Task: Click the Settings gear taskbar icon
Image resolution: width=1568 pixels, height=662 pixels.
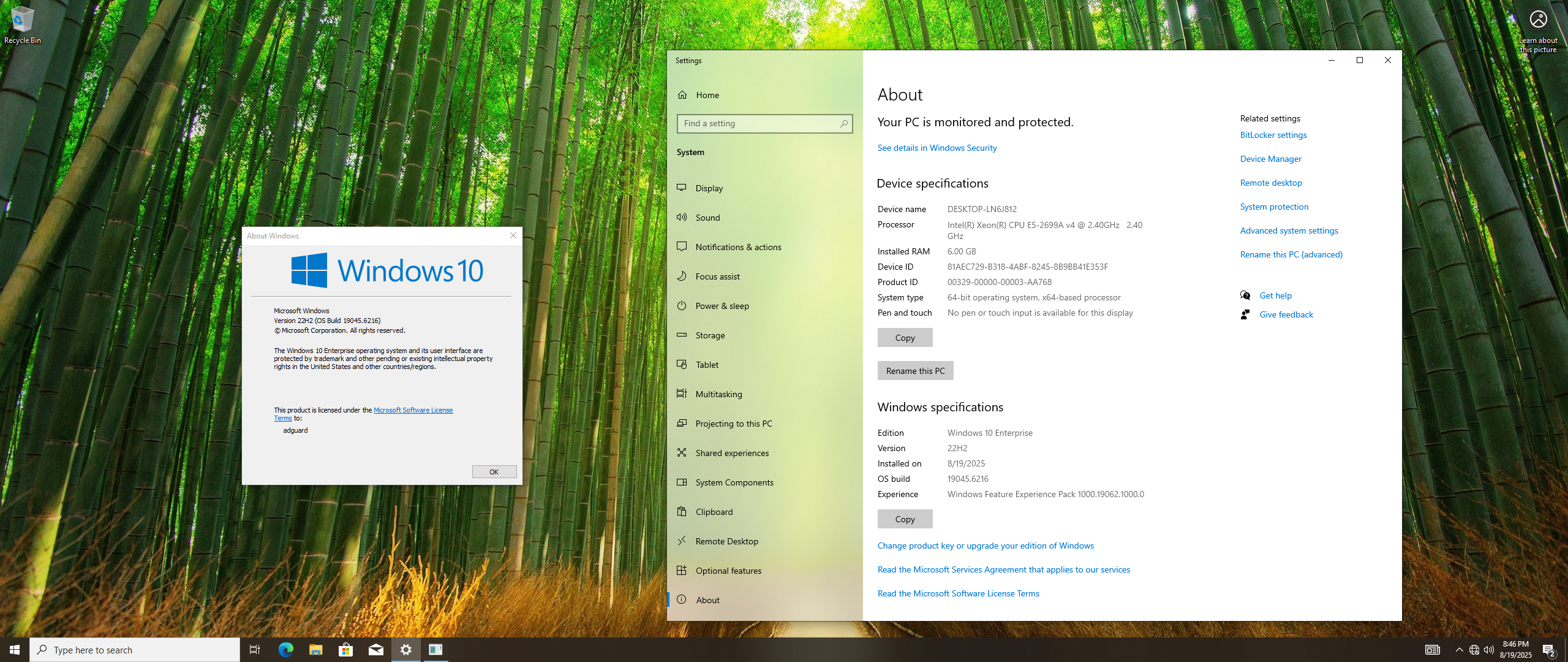Action: (x=405, y=650)
